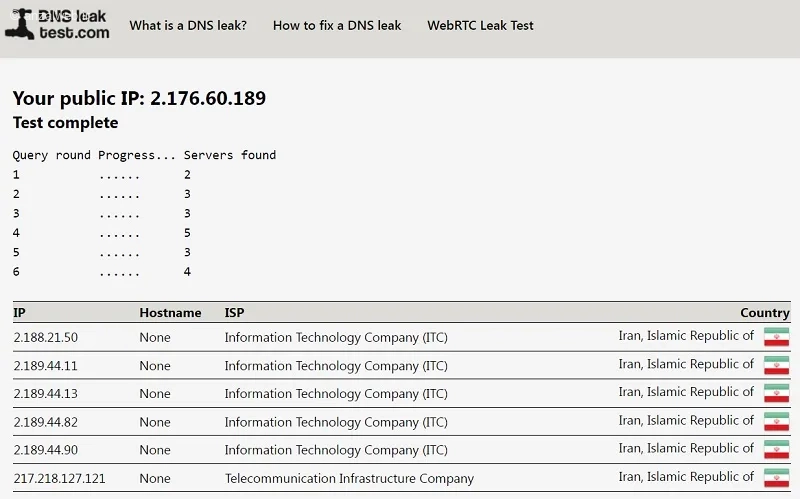
Task: Click the Iran flag in the 2.189.44.13 row
Action: 777,393
